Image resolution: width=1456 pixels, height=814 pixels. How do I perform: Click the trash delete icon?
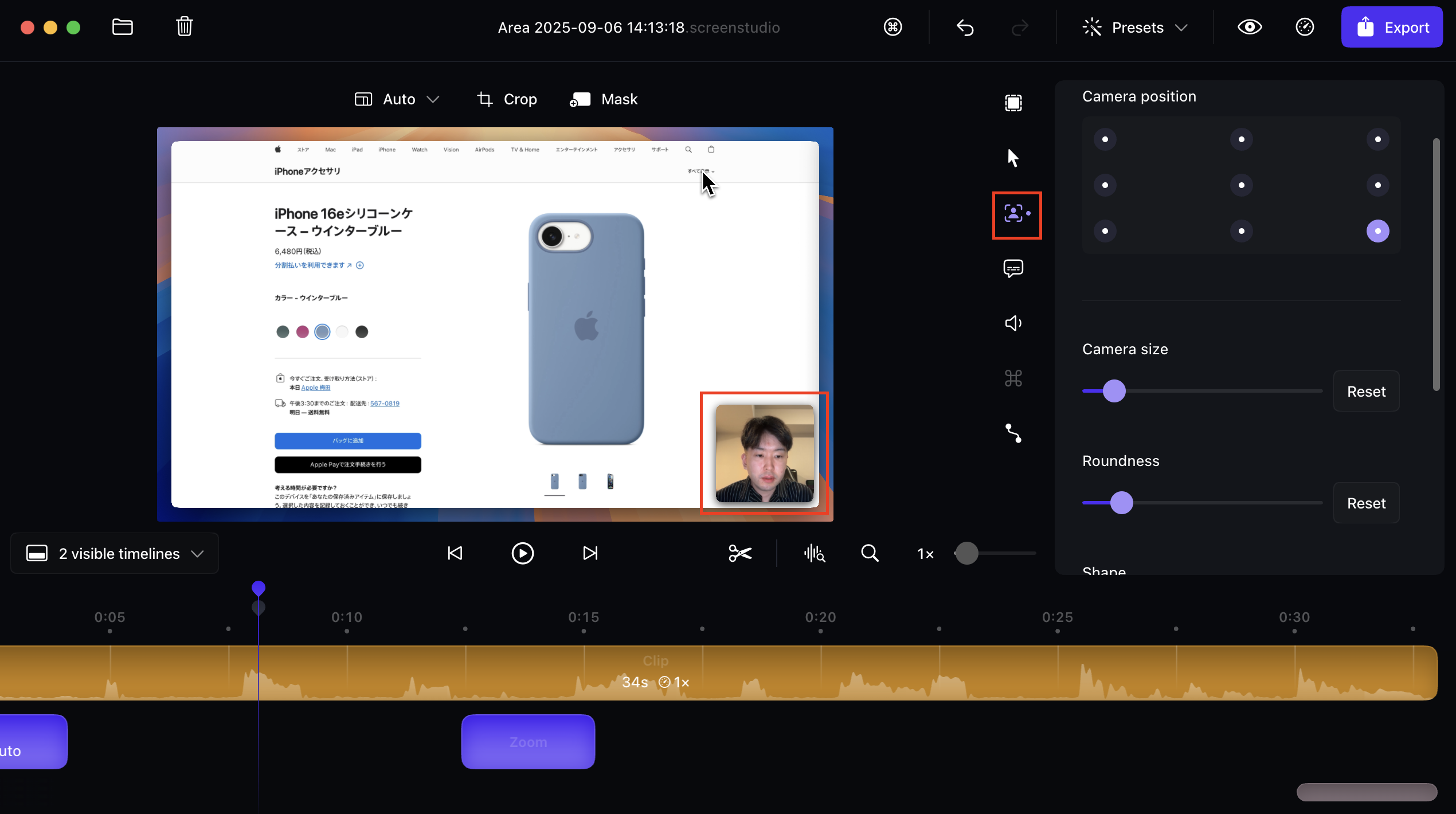click(184, 26)
